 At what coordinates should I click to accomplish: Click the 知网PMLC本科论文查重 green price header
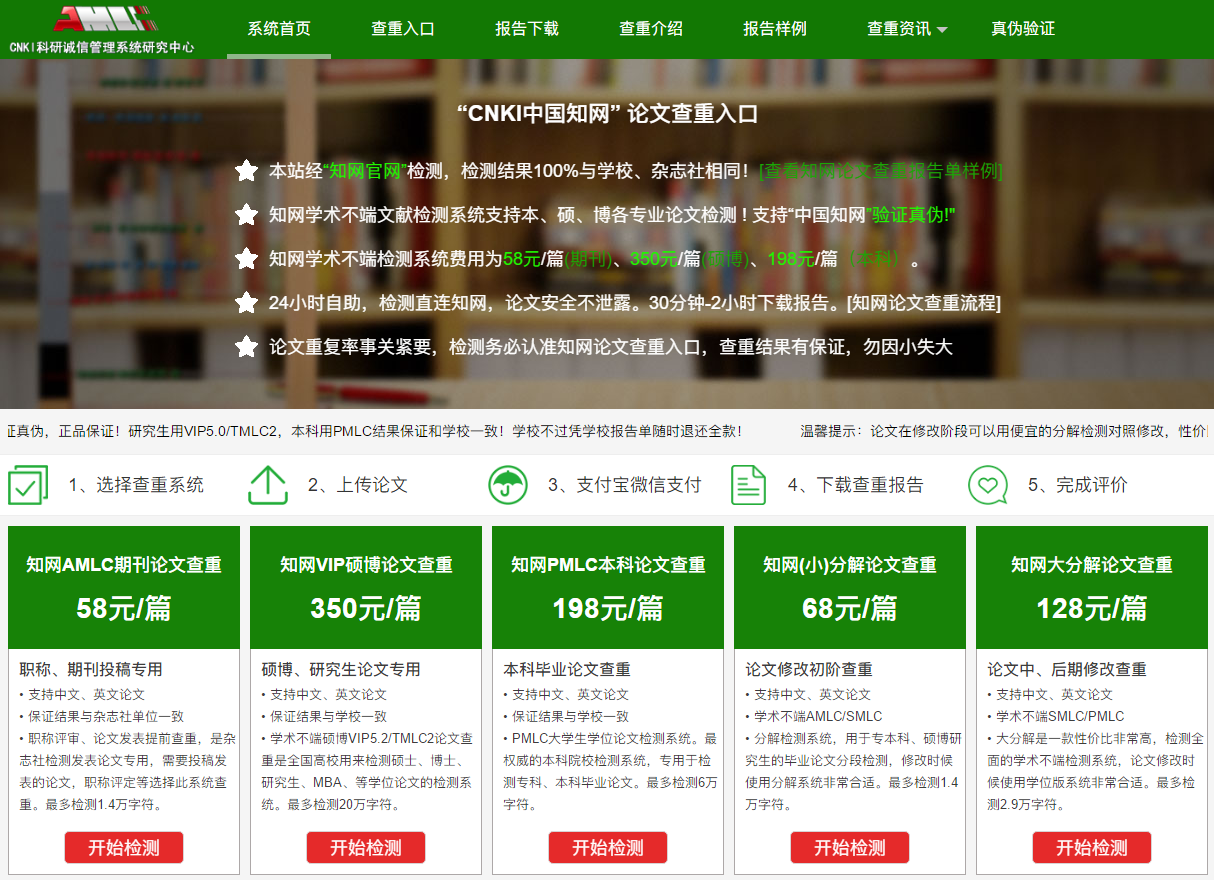(608, 587)
